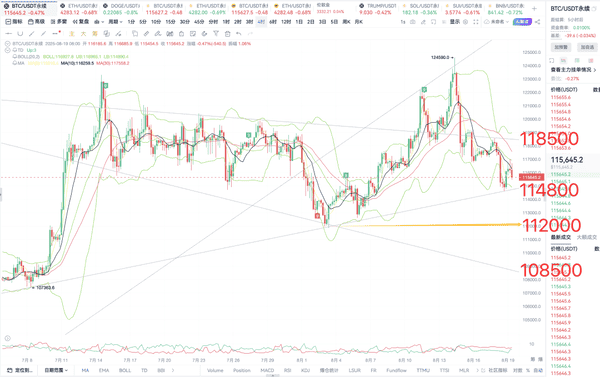
Task: Click the 加自选 button
Action: (x=587, y=47)
